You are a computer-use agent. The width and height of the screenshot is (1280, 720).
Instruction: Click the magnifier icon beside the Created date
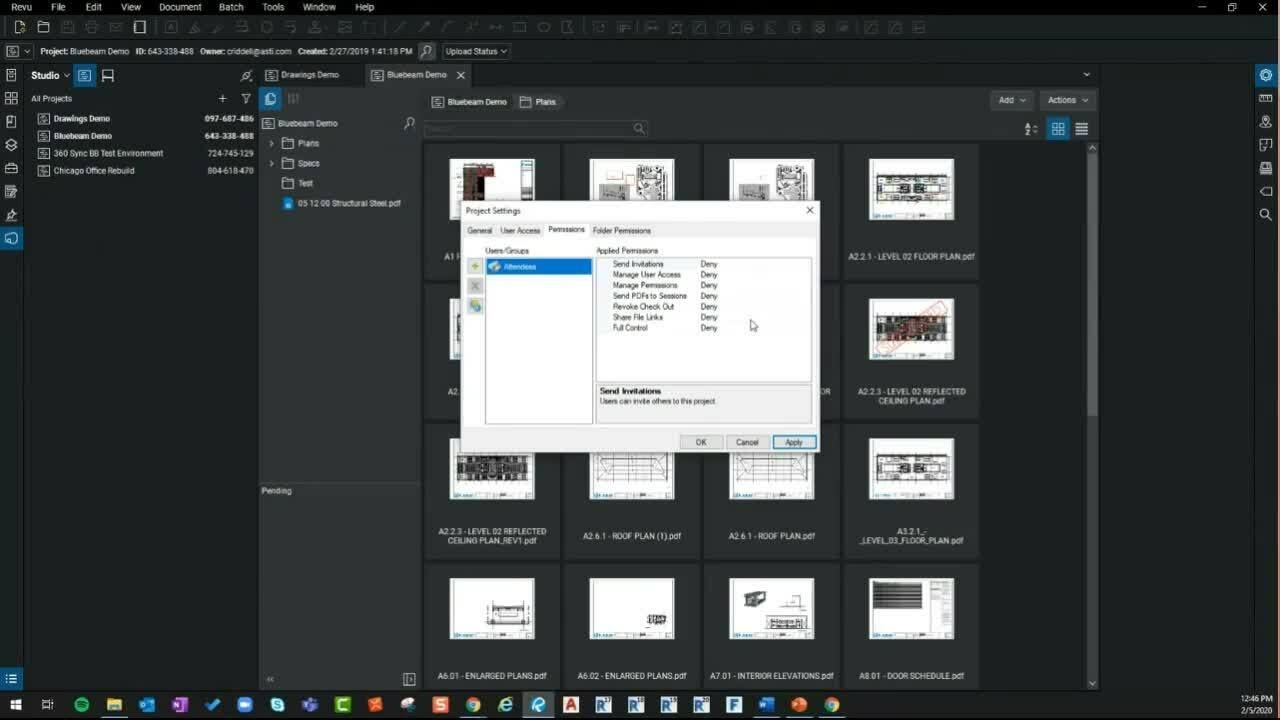(427, 51)
